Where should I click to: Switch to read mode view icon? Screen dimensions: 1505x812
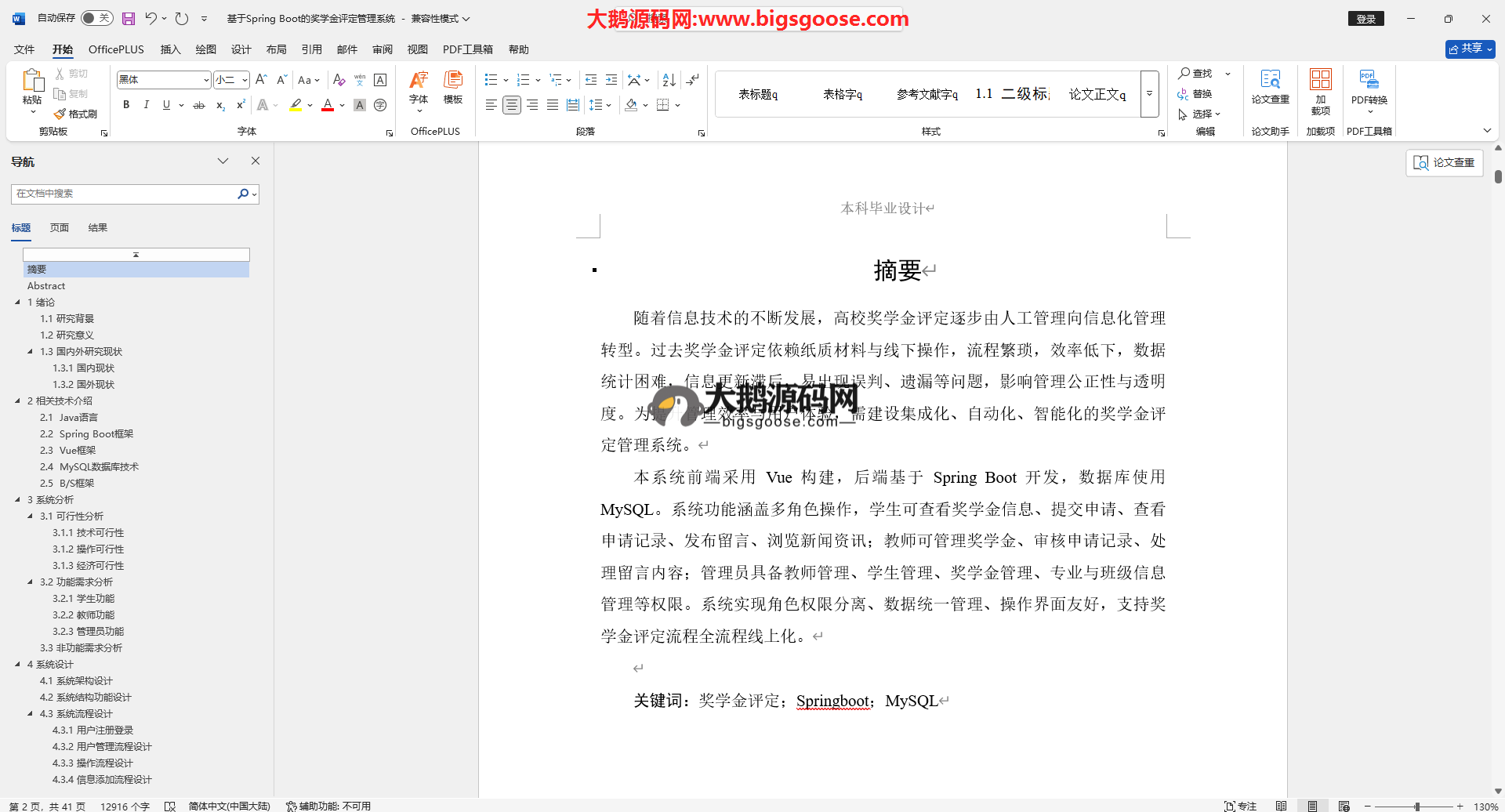click(1281, 806)
